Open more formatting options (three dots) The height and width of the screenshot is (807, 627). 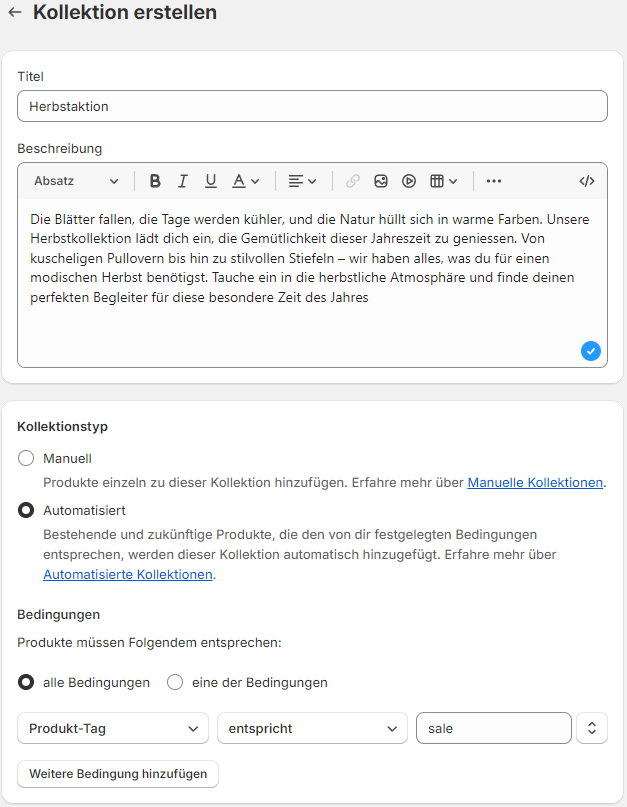click(494, 181)
